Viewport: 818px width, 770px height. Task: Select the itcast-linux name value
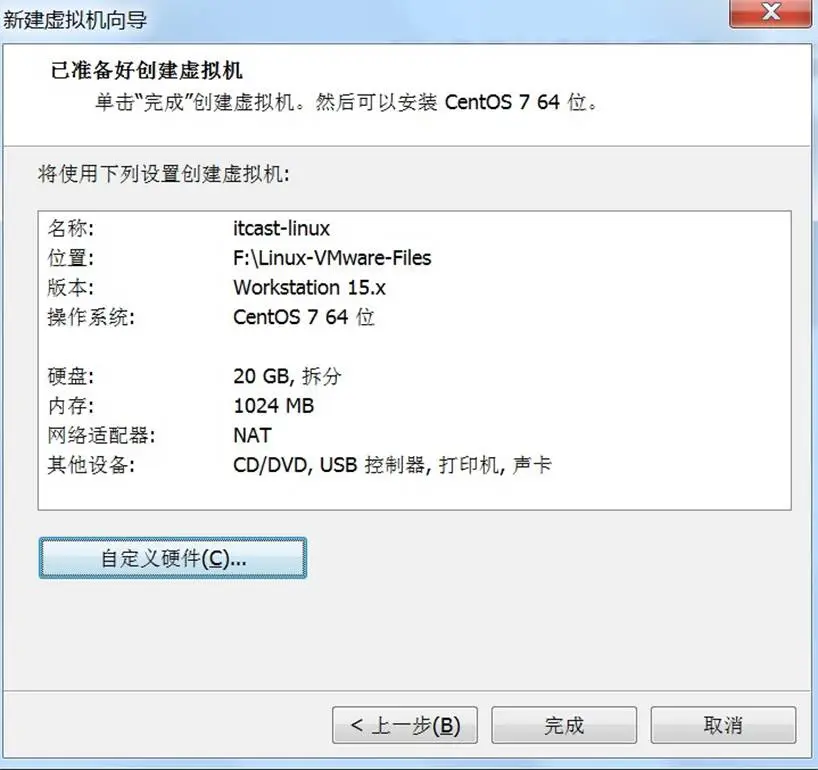click(281, 228)
